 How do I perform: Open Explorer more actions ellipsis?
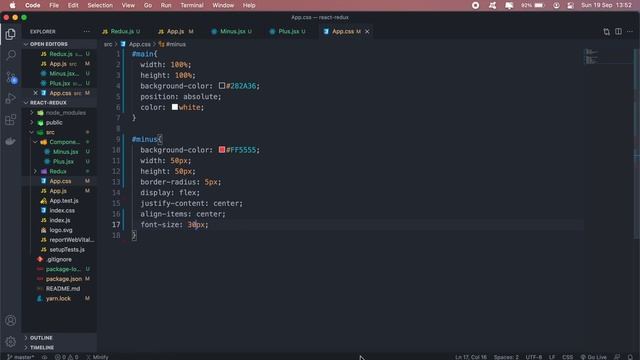pos(87,31)
